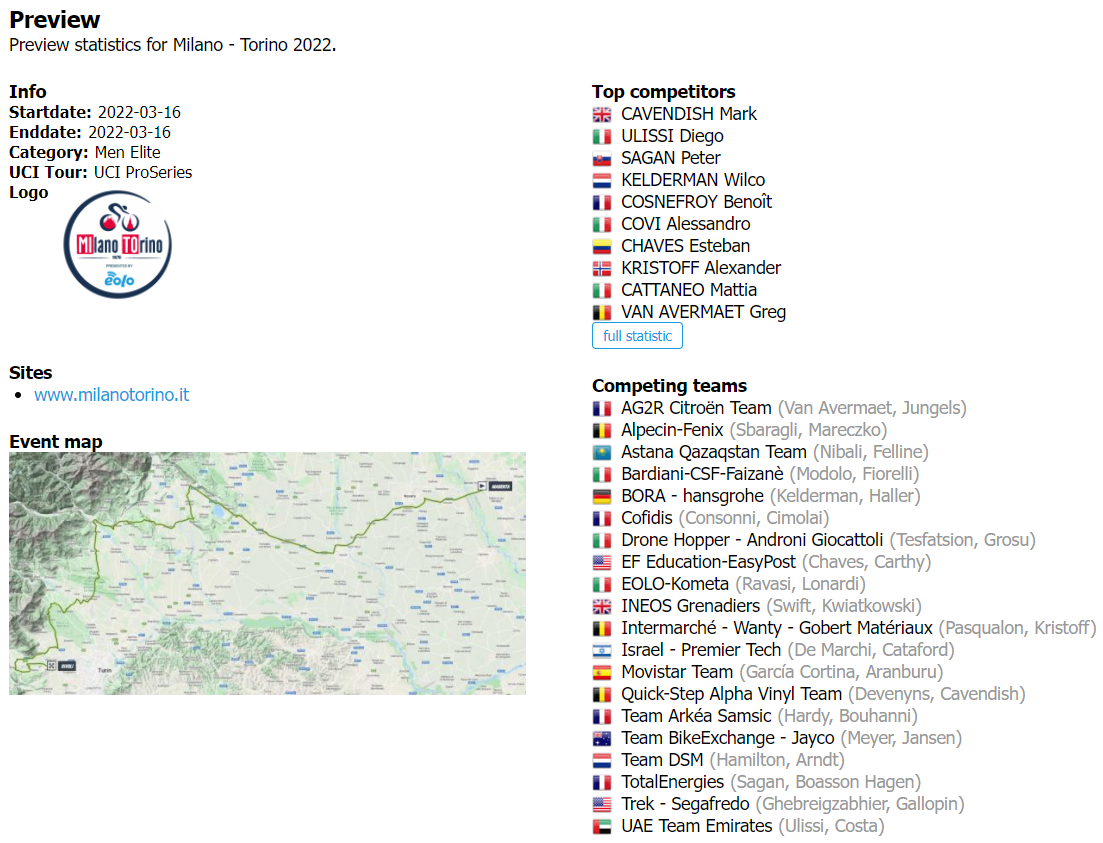Click the Australian flag next to Team BikeExchange - Jayco
Image resolution: width=1103 pixels, height=843 pixels.
601,738
